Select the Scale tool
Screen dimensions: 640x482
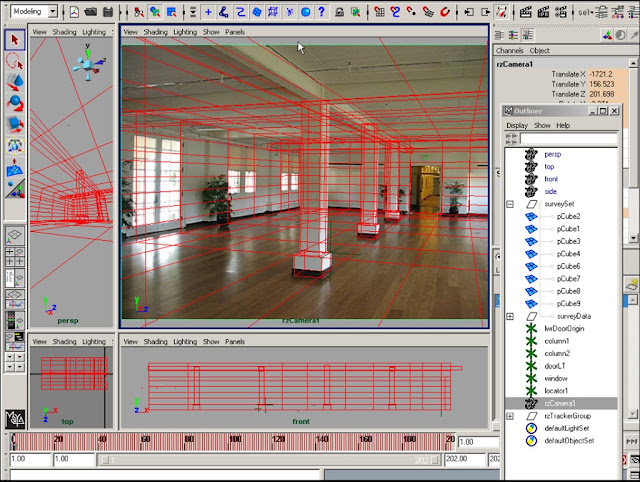coord(15,124)
